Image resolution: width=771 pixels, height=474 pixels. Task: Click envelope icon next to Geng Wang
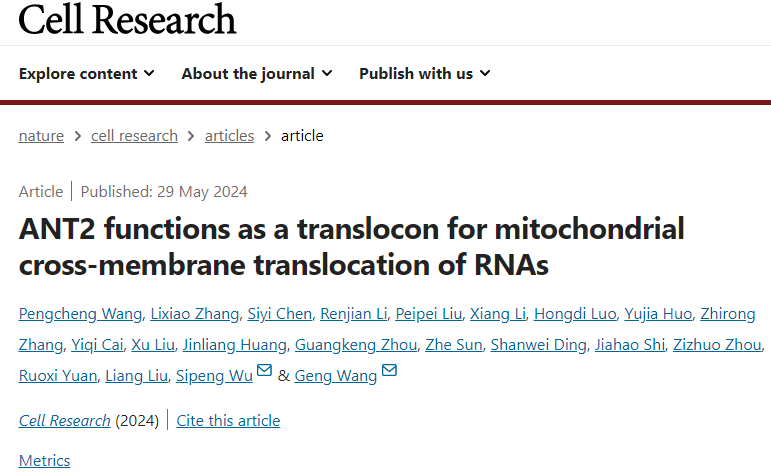(389, 373)
